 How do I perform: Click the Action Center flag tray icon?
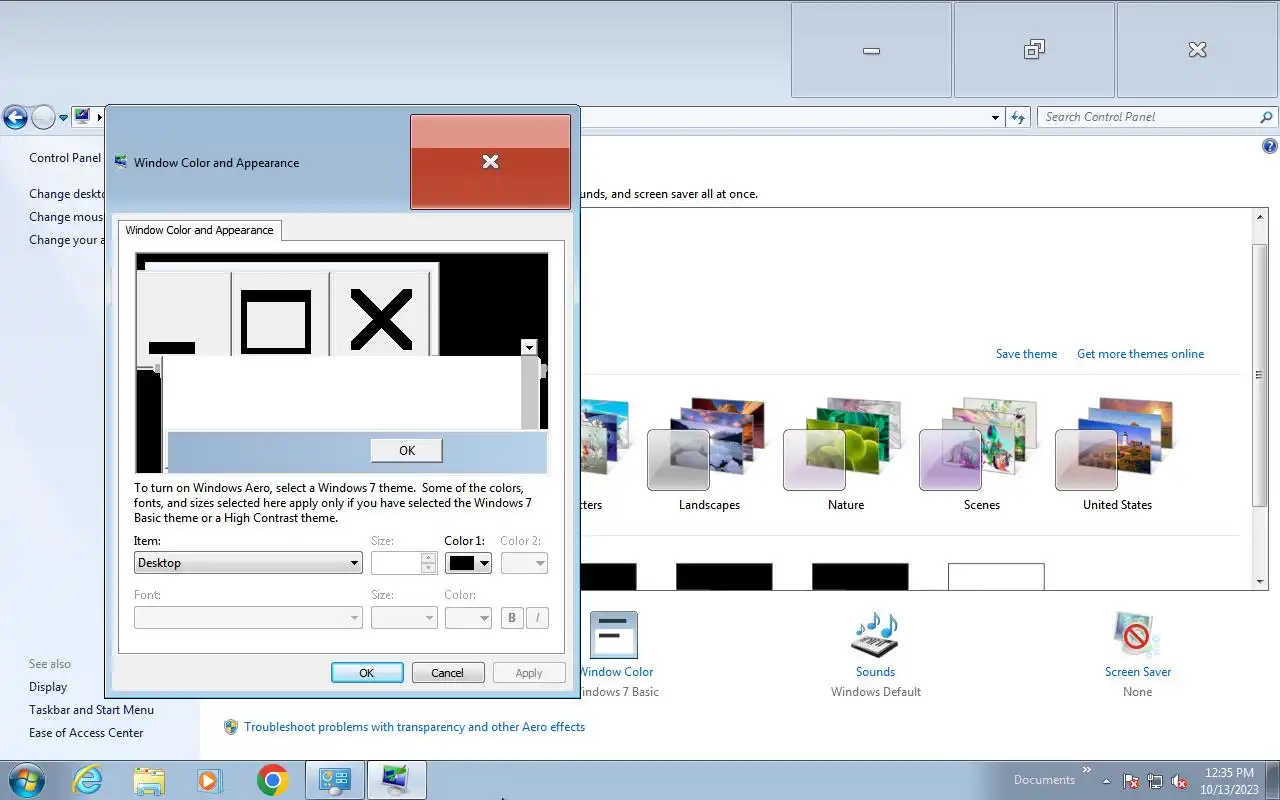click(x=1131, y=781)
